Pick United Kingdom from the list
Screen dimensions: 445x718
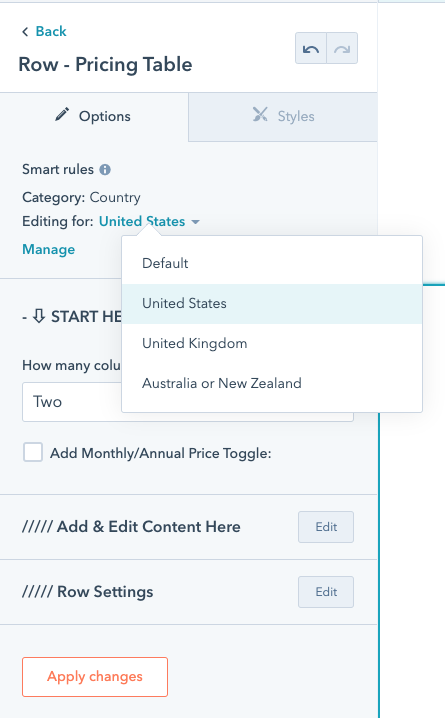pos(272,343)
